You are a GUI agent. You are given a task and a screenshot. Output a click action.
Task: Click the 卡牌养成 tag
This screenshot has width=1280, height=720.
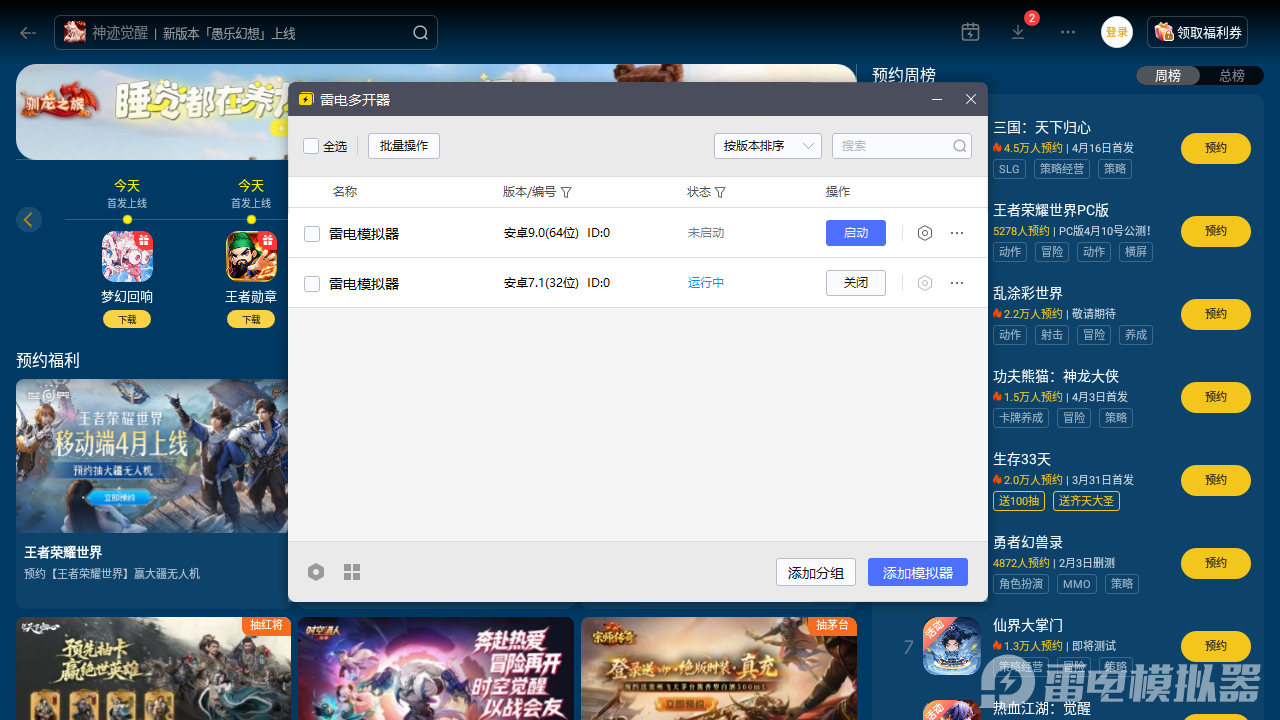[x=1022, y=418]
